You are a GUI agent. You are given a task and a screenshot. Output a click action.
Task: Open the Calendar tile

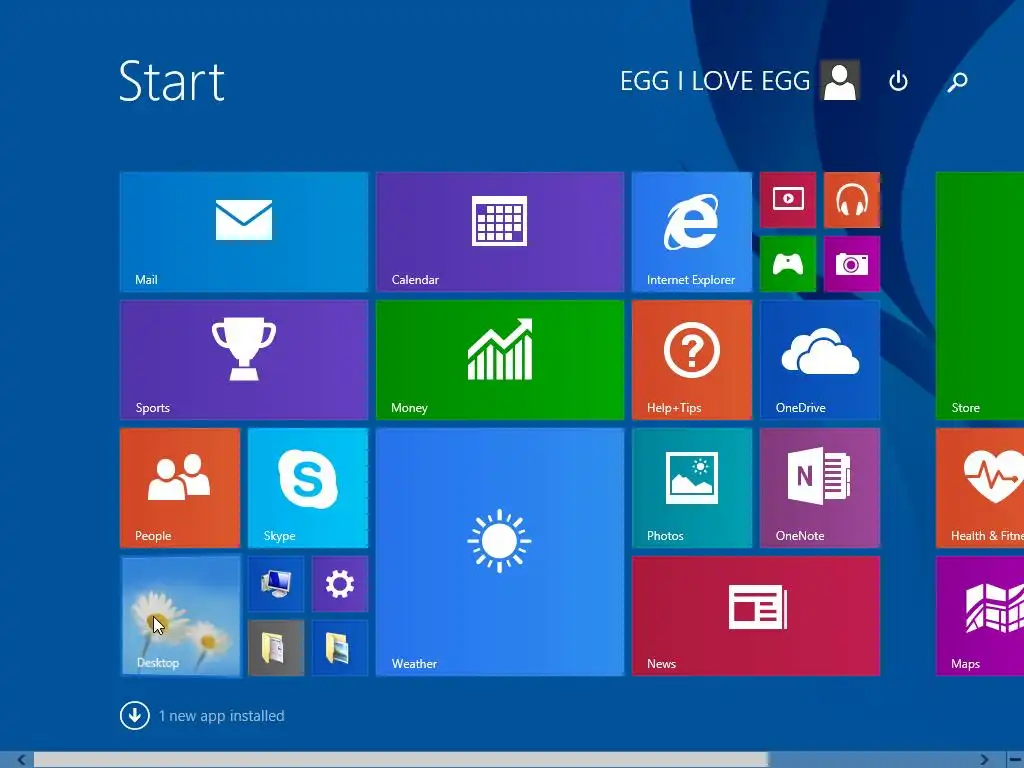[x=500, y=232]
